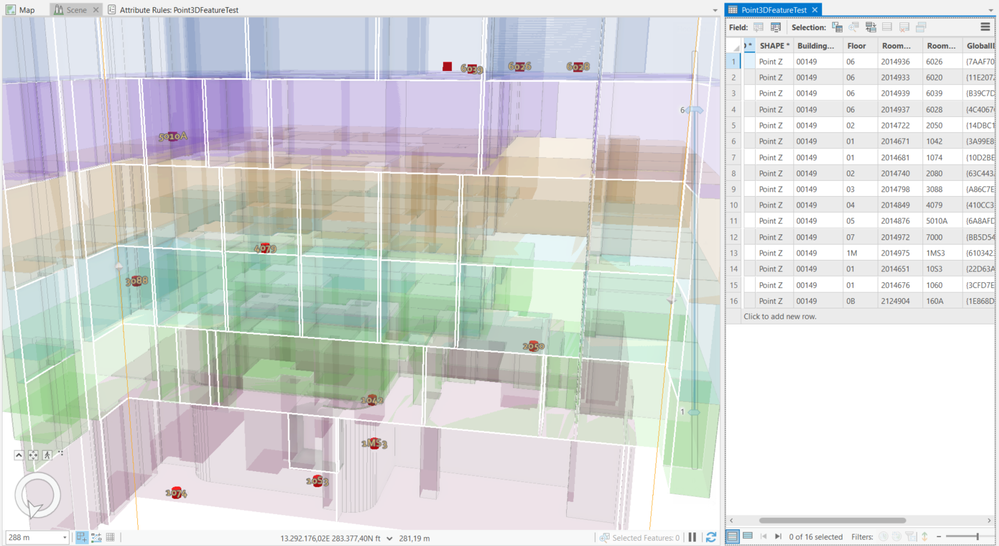
Task: Collapse the navigator with the up chevron
Action: click(18, 455)
